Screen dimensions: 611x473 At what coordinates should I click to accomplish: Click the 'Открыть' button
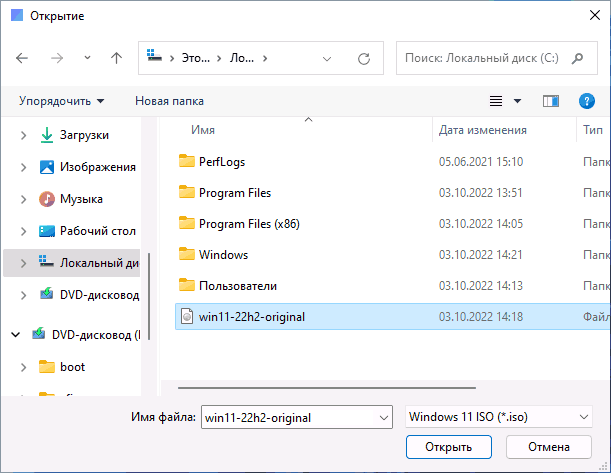point(449,447)
